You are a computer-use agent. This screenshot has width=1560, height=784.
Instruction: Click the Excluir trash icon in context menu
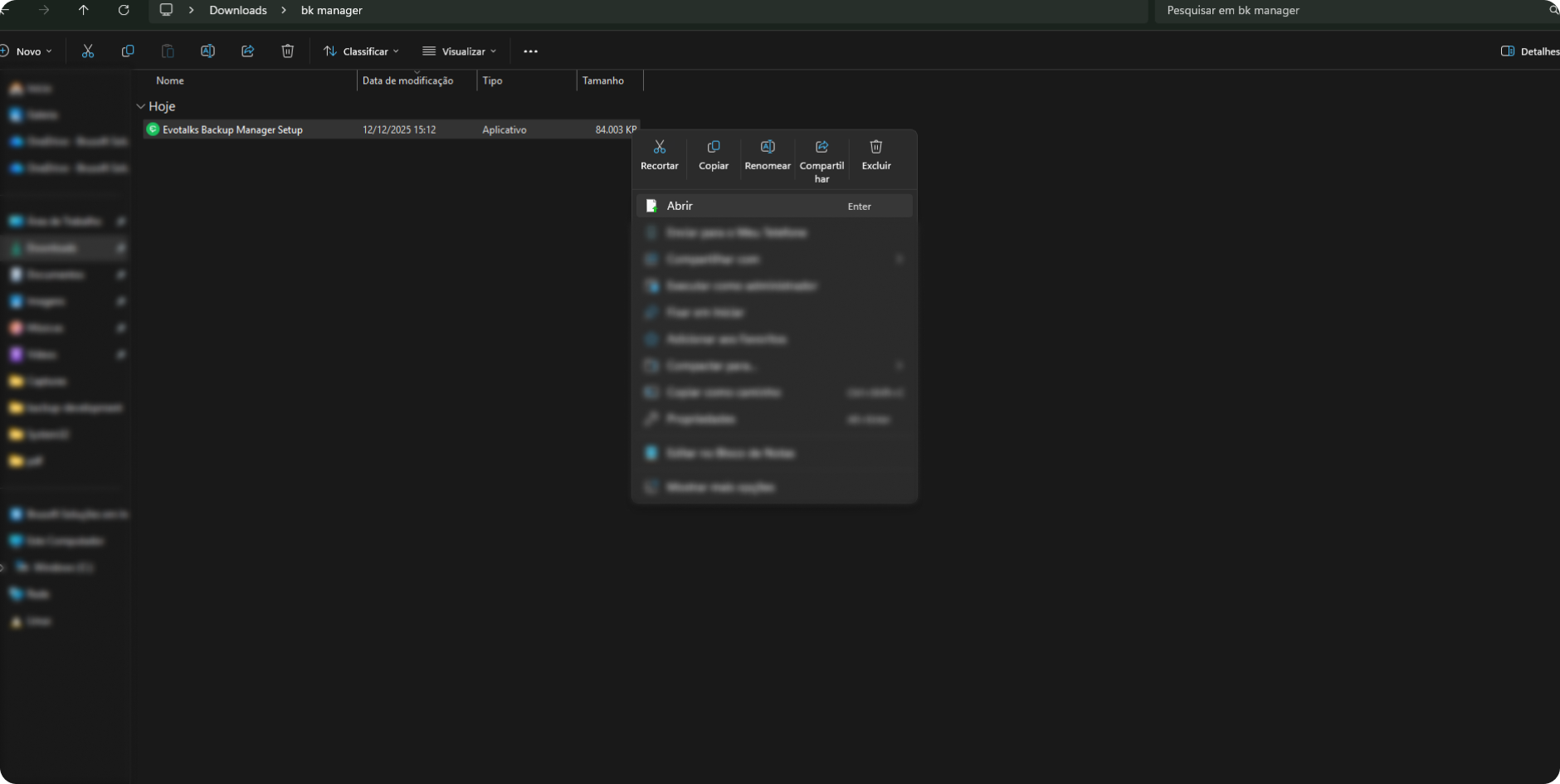875,148
